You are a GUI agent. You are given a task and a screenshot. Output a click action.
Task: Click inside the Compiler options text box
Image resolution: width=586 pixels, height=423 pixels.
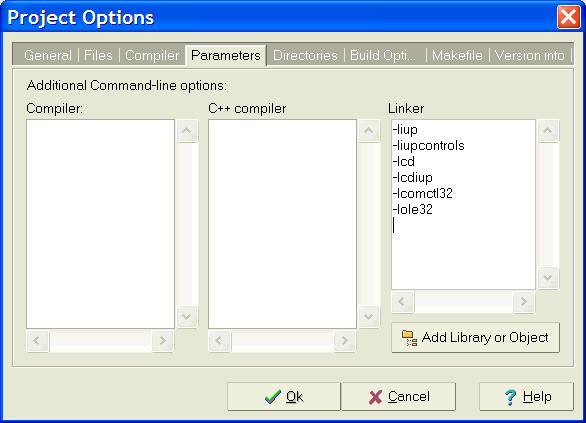pyautogui.click(x=101, y=224)
